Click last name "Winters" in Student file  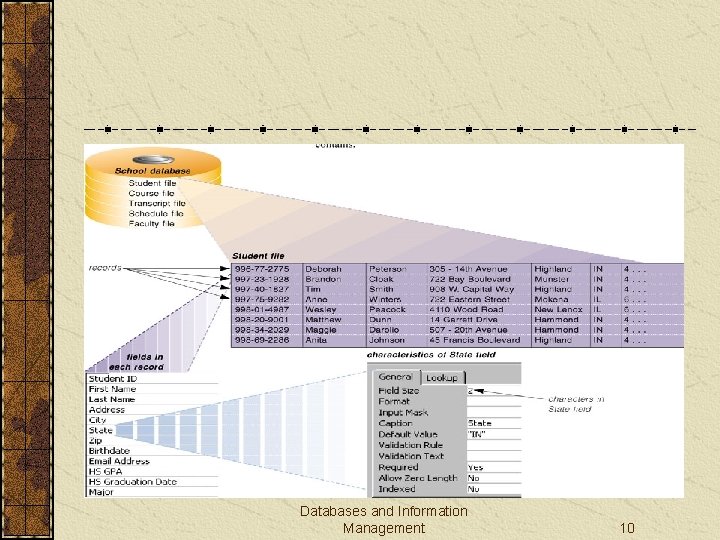pyautogui.click(x=385, y=299)
